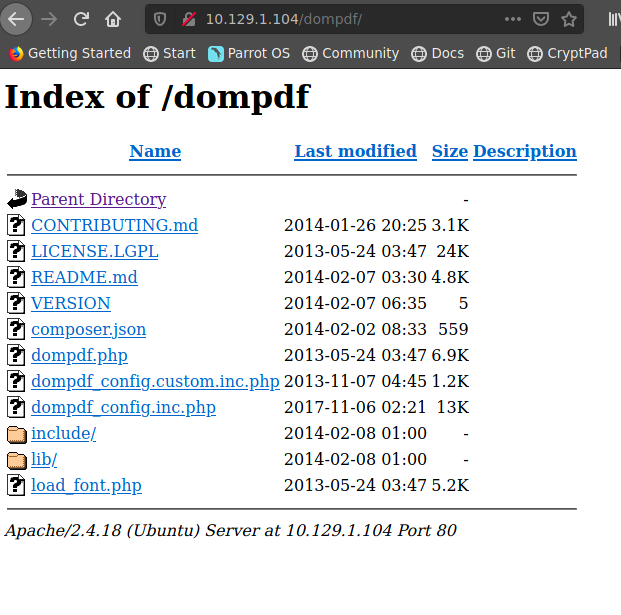Select date '2013-11-07 04:45'
The height and width of the screenshot is (615, 621).
355,381
